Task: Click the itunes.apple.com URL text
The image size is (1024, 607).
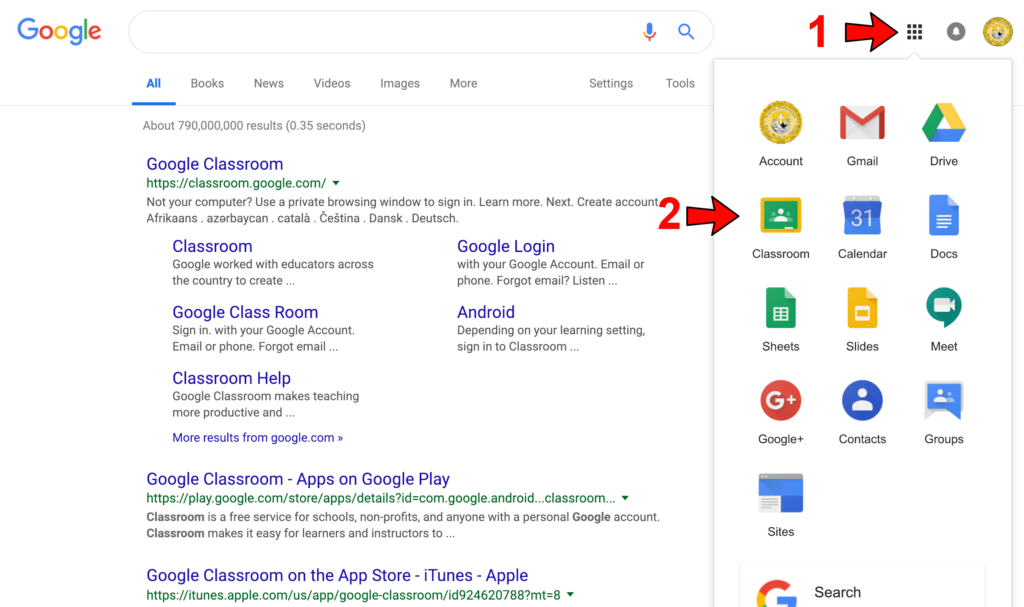Action: pos(353,595)
